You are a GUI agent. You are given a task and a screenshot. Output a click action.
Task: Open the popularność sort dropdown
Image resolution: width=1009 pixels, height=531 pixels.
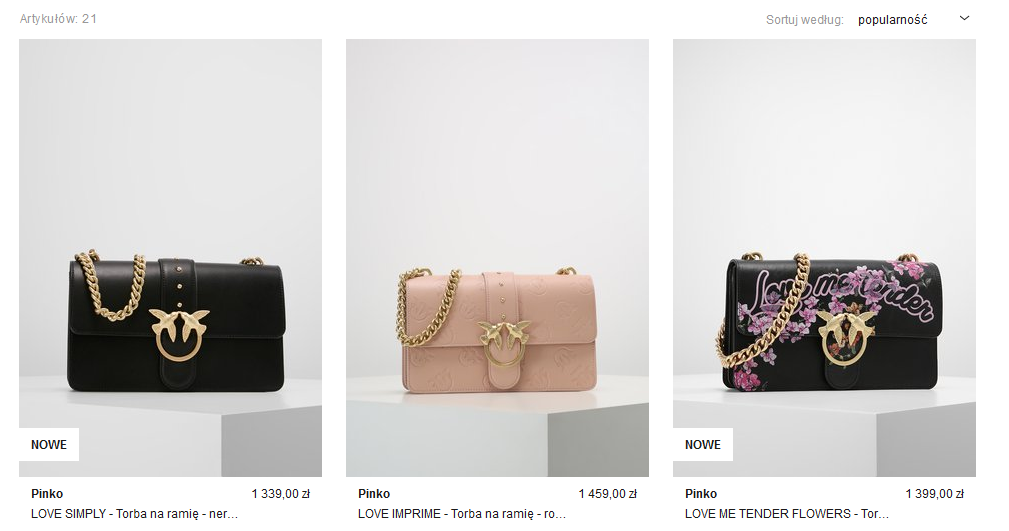913,19
